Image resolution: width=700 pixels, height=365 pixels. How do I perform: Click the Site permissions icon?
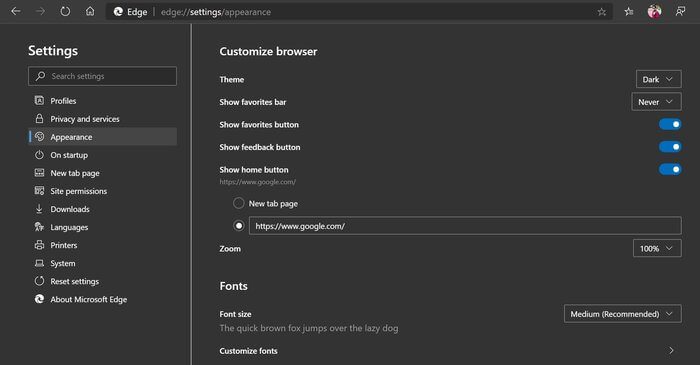[x=39, y=191]
